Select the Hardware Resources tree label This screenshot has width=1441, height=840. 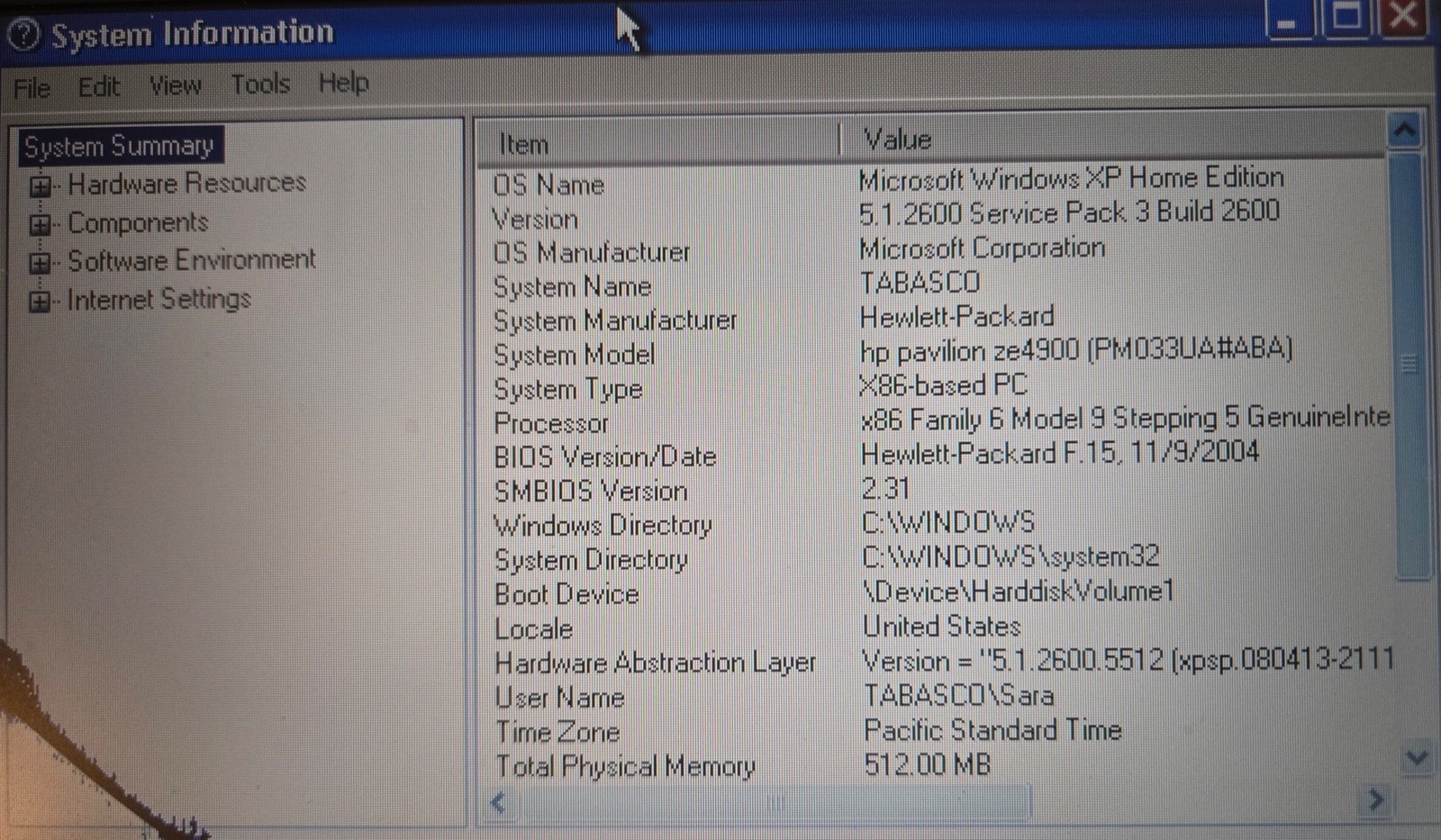point(187,183)
